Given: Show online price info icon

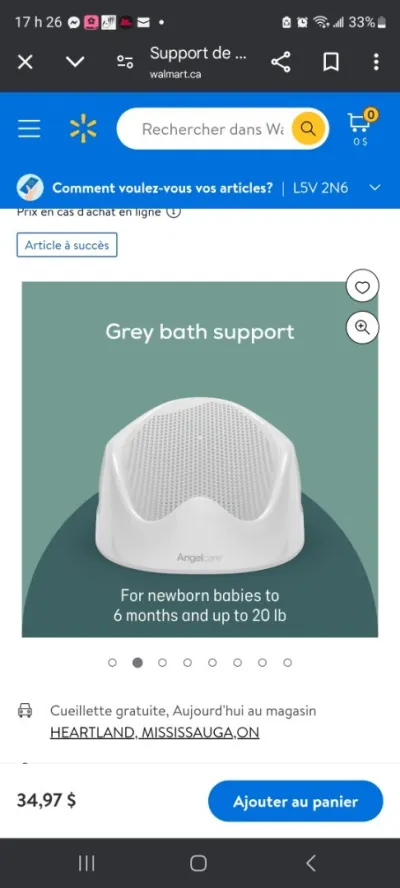Looking at the screenshot, I should tap(174, 213).
